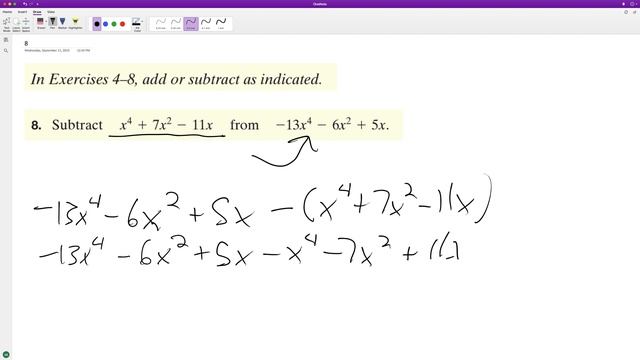640x360 pixels.
Task: Select the Marker tool
Action: click(x=62, y=23)
